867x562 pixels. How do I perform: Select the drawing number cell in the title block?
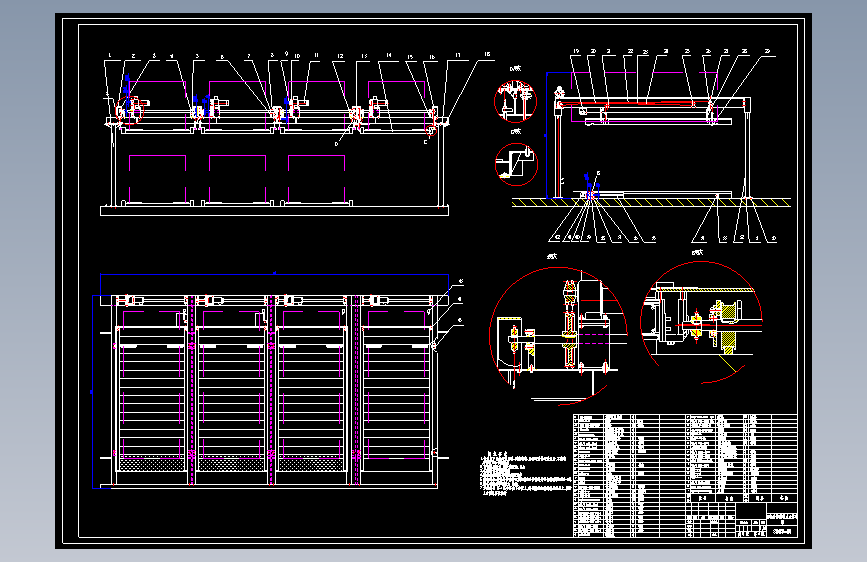tap(782, 532)
